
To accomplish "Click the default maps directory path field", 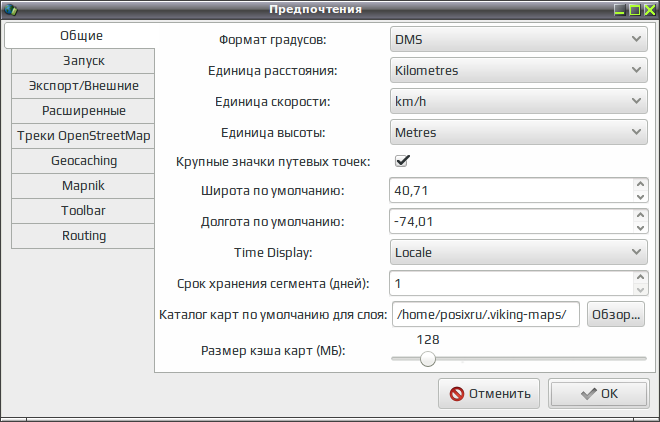I will tap(486, 314).
